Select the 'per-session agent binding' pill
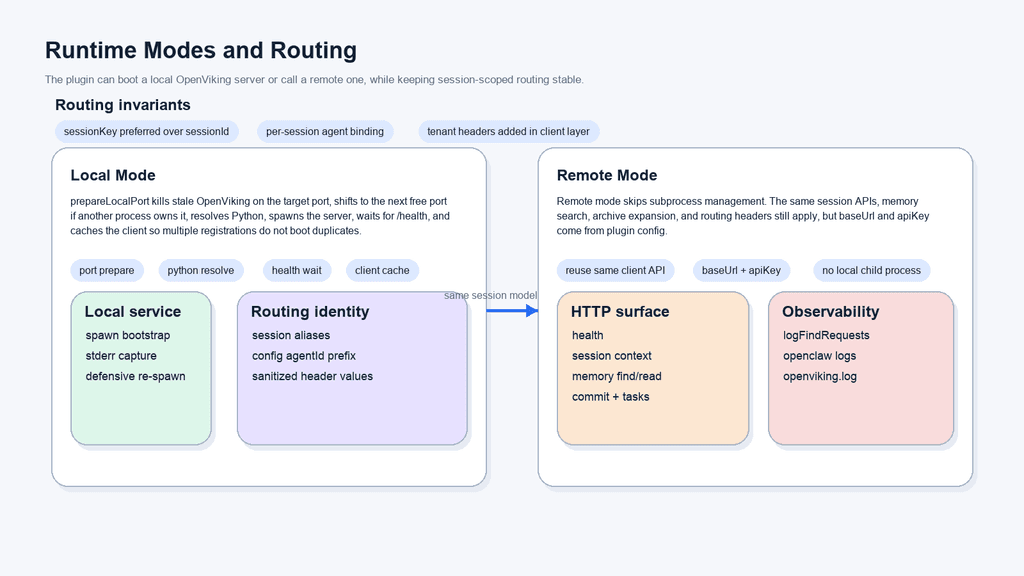1024x576 pixels. (x=325, y=131)
